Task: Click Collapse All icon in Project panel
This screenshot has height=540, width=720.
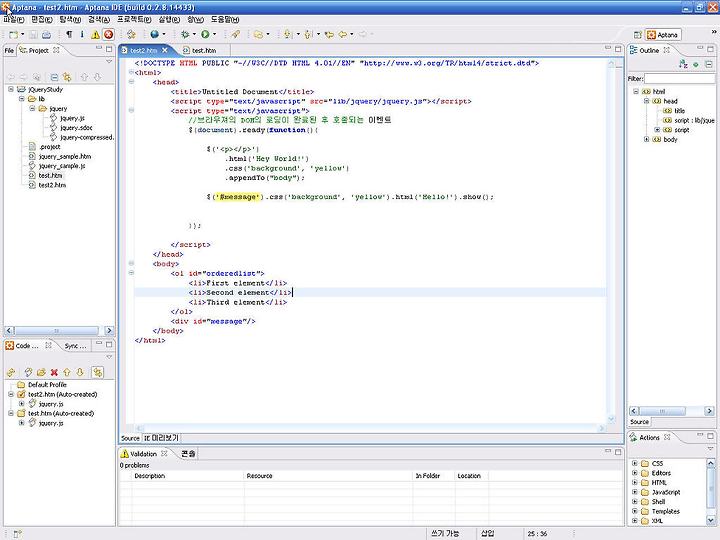Action: pyautogui.click(x=54, y=77)
